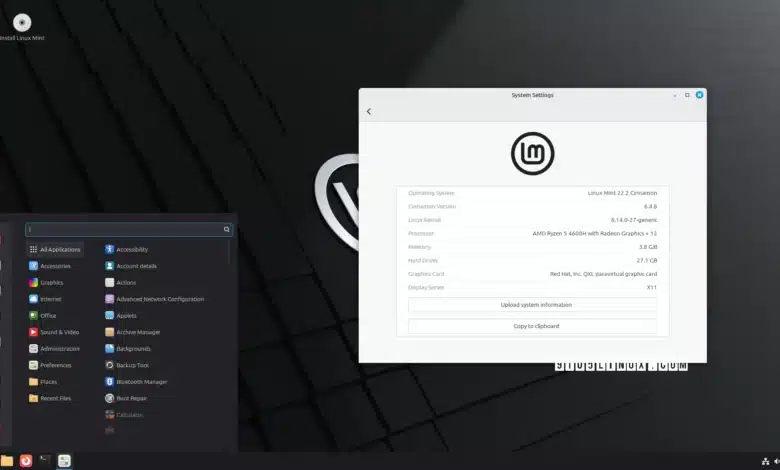Click the AMD Ryzen 5 4600H processor text
This screenshot has width=780, height=470.
(594, 233)
